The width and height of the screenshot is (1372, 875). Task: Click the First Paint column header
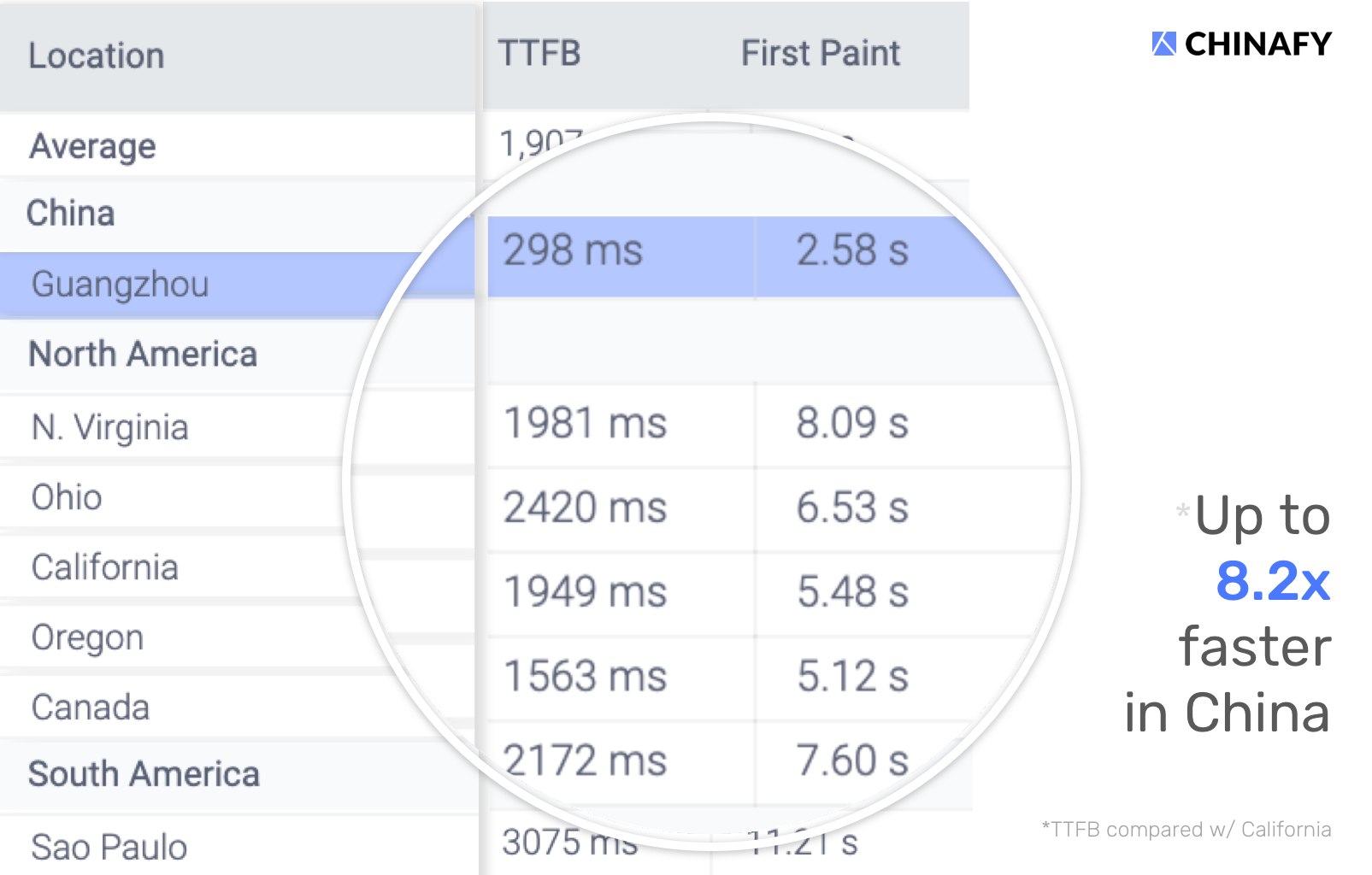(820, 54)
